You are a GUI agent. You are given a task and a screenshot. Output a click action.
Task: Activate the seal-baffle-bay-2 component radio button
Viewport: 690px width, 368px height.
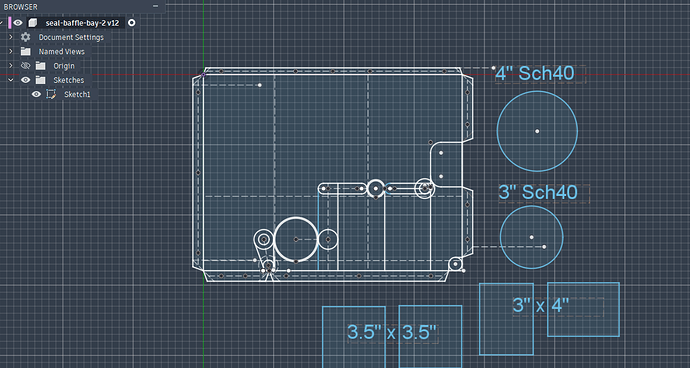click(x=131, y=22)
